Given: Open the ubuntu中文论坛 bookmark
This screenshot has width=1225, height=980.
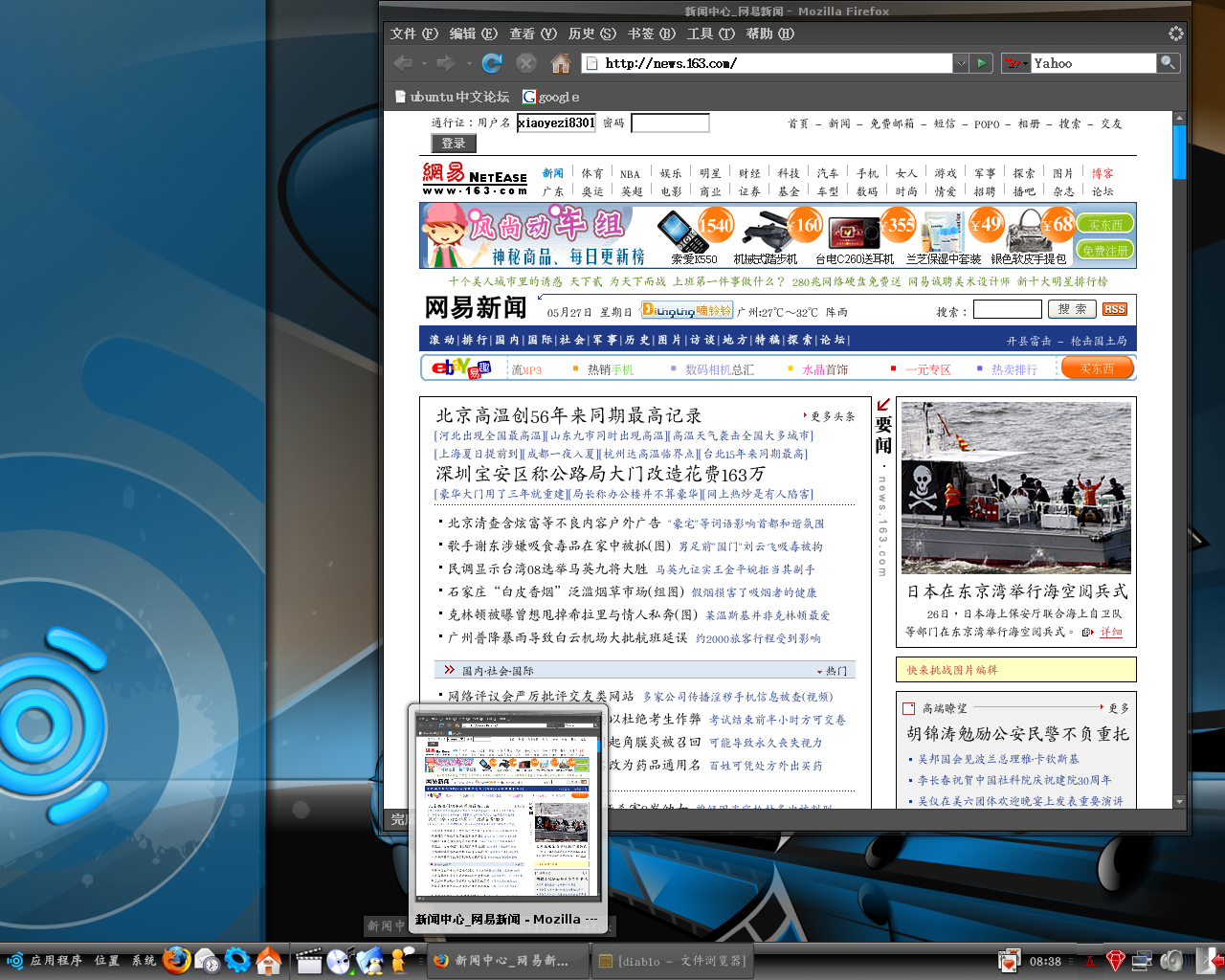Looking at the screenshot, I should (452, 97).
